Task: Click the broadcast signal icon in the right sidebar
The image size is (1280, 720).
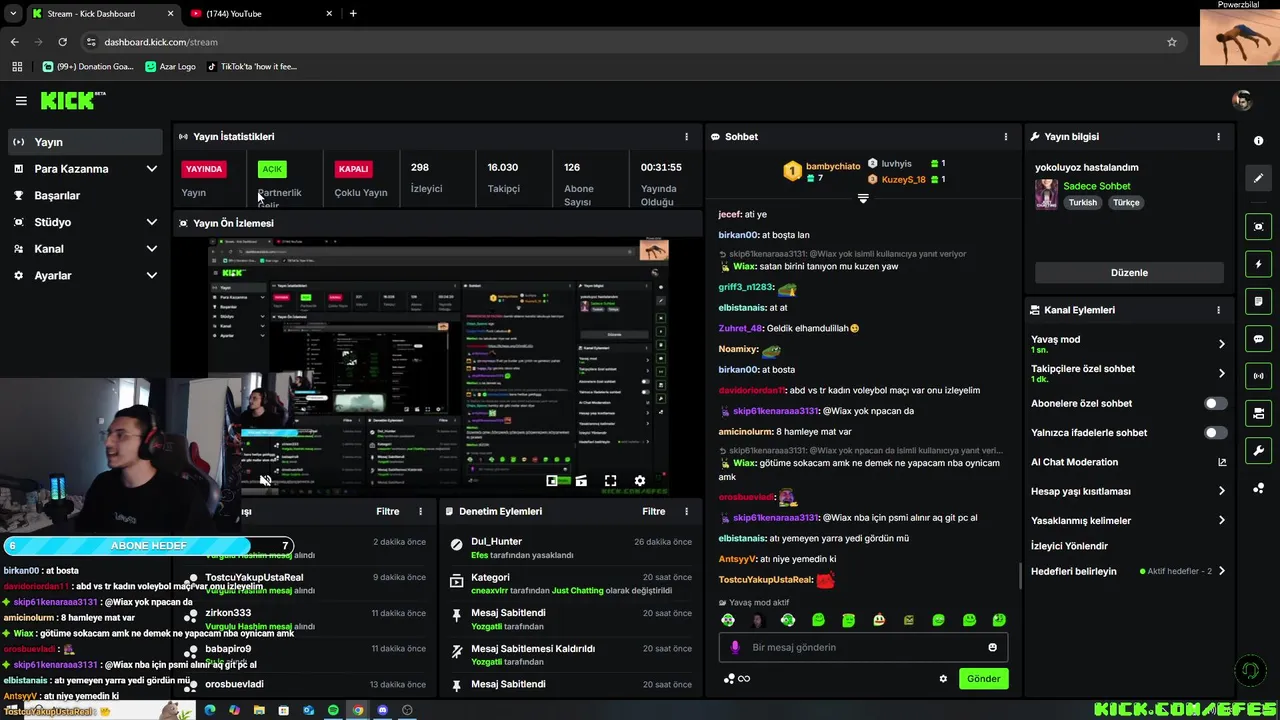Action: click(x=1258, y=376)
